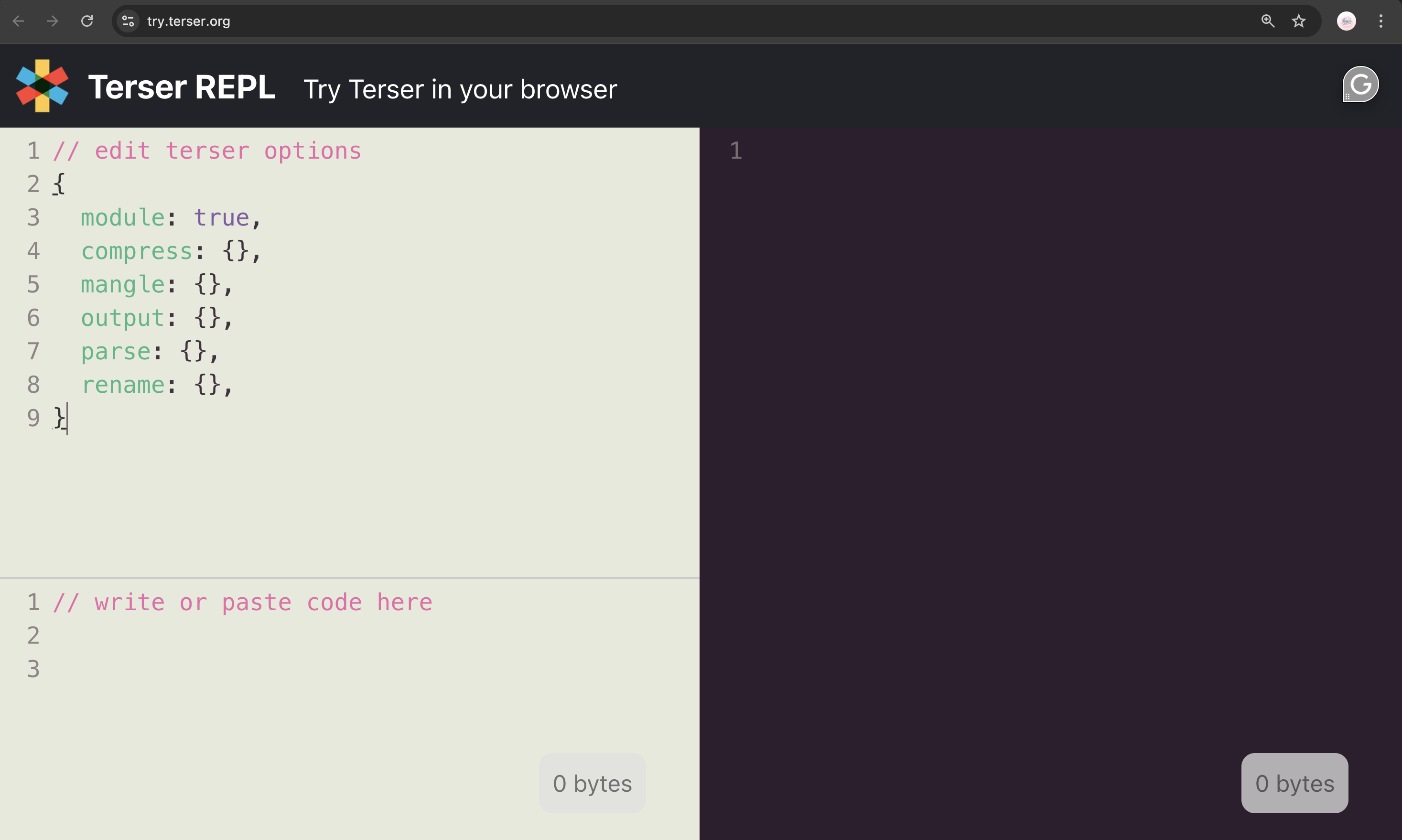The height and width of the screenshot is (840, 1402).
Task: Click the opening brace on options line 2
Action: click(59, 184)
